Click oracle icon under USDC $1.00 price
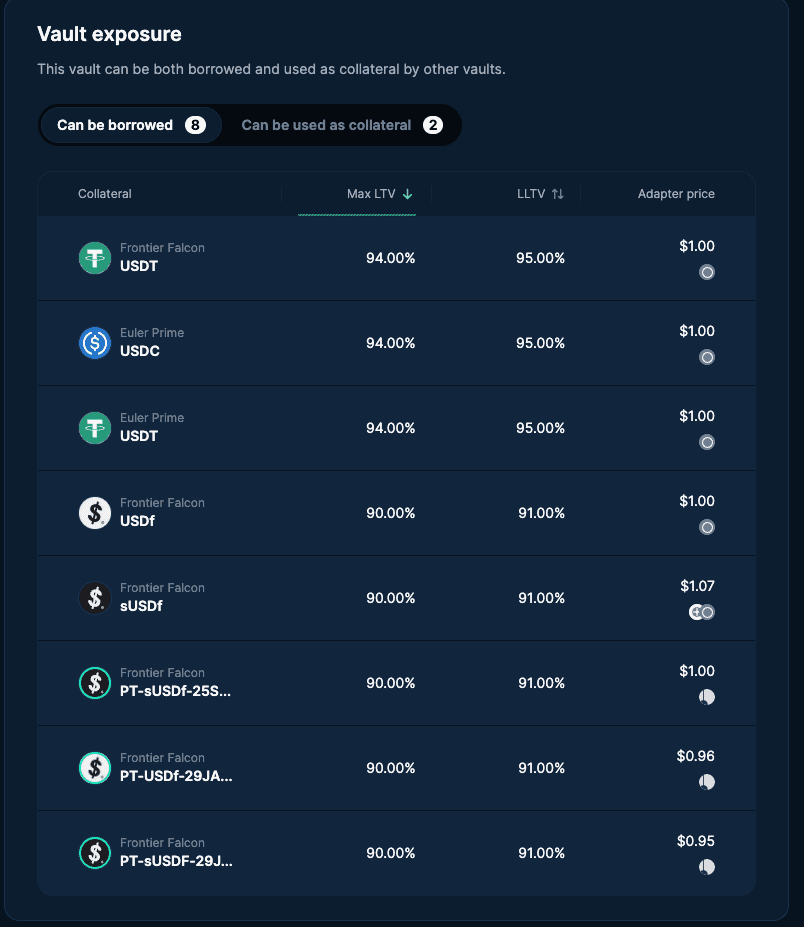804x927 pixels. tap(706, 357)
